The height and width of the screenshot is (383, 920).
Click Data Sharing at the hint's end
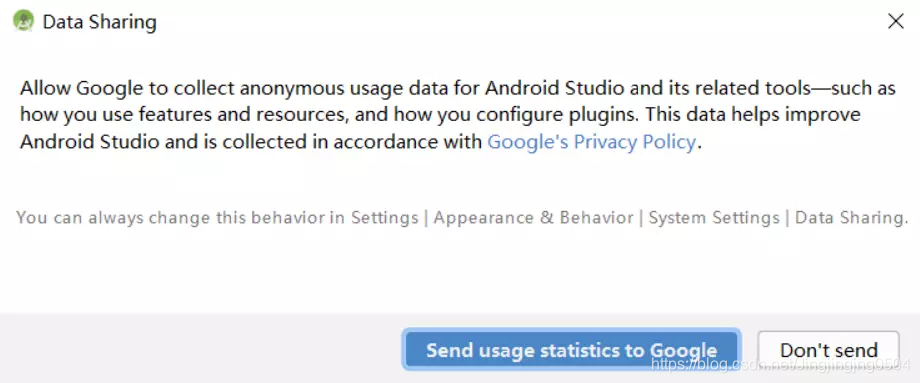[x=851, y=218]
